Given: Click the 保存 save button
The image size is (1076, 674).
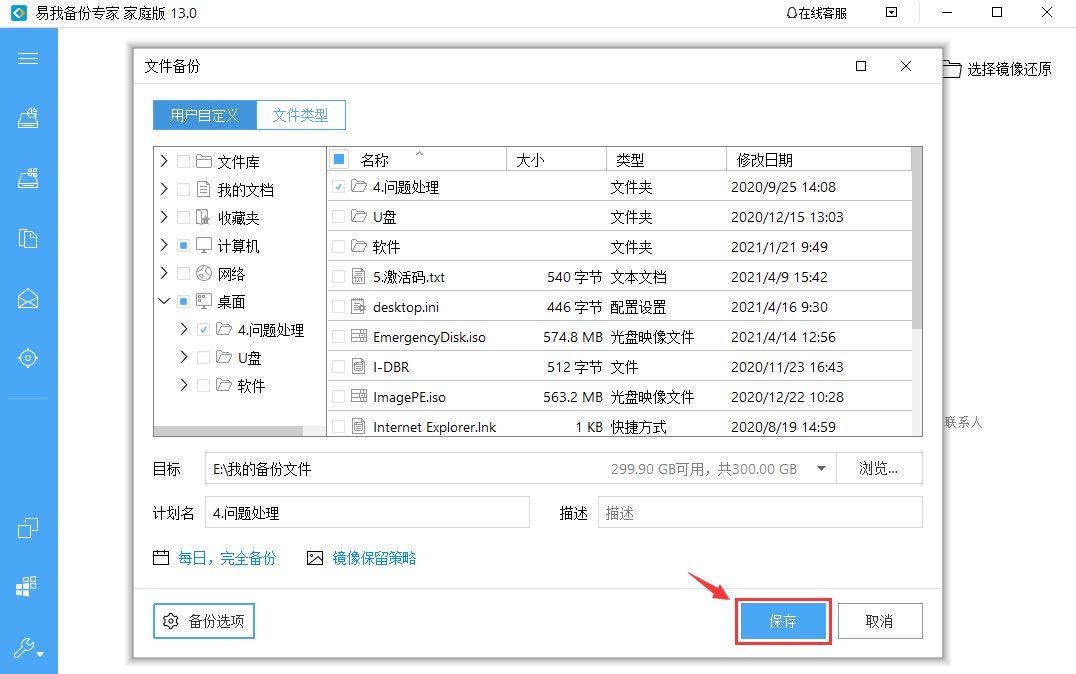Looking at the screenshot, I should pos(783,621).
